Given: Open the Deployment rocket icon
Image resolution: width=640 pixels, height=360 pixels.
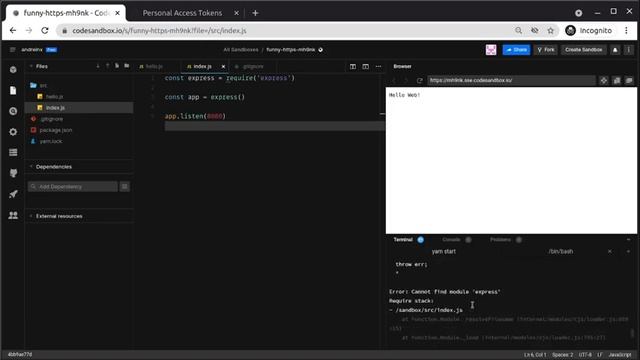Looking at the screenshot, I should click(x=13, y=194).
